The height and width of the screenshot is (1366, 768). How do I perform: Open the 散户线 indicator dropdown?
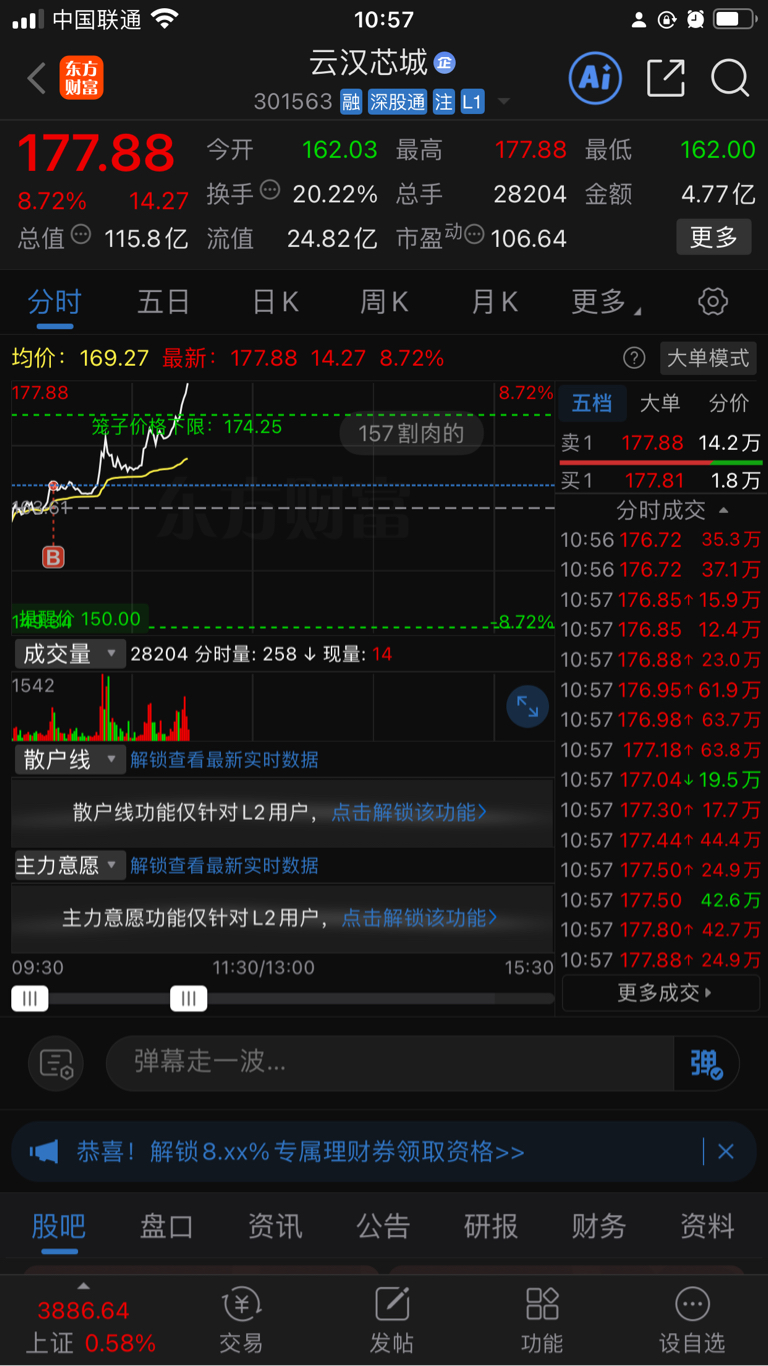point(68,760)
